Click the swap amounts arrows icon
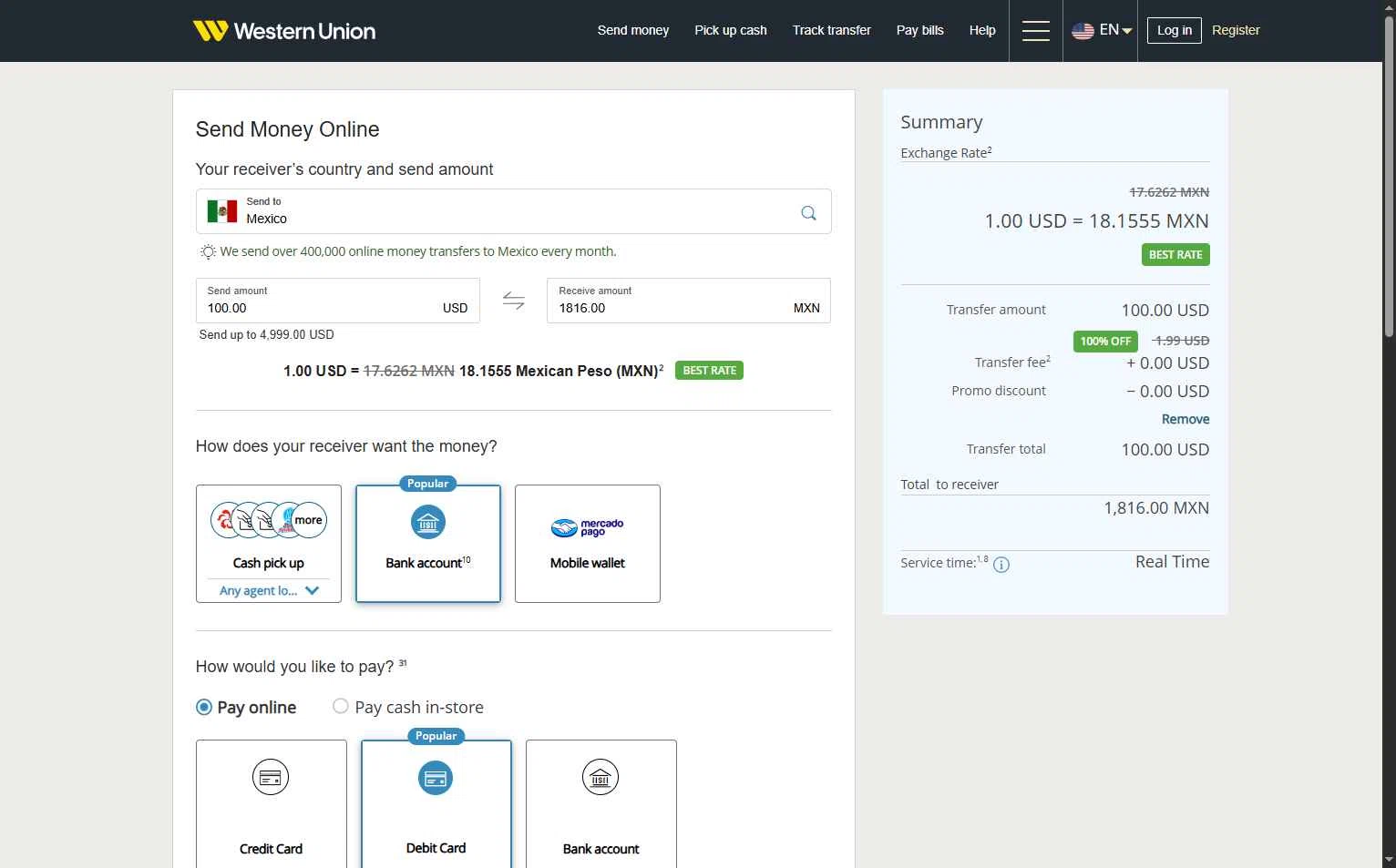This screenshot has height=868, width=1396. [514, 301]
